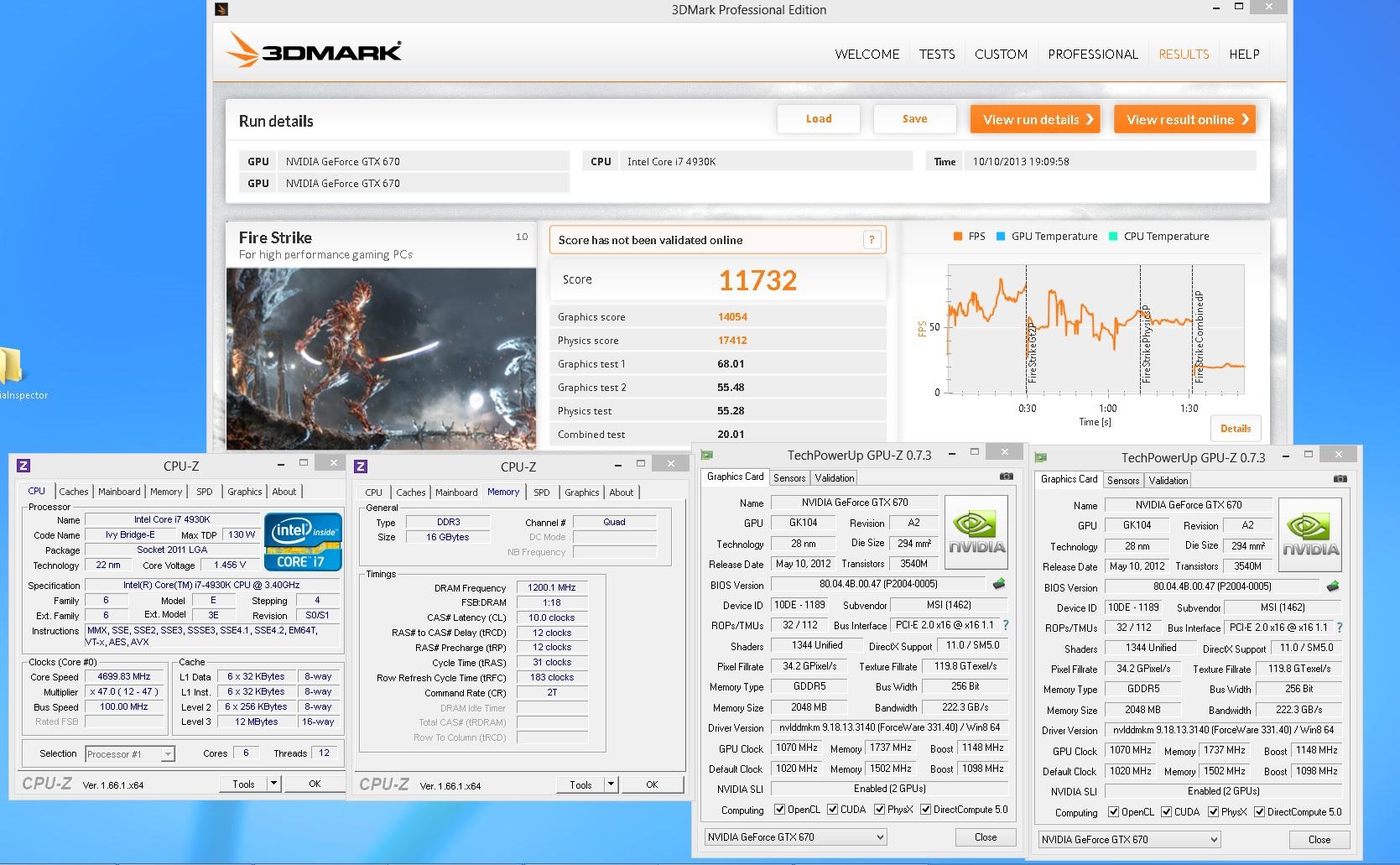Click the Details button below the chart

click(x=1236, y=428)
